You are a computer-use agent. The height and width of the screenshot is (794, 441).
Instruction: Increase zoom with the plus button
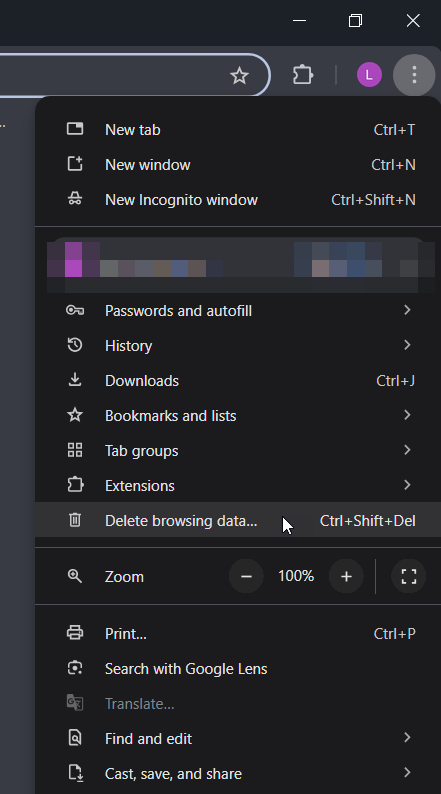pyautogui.click(x=346, y=576)
